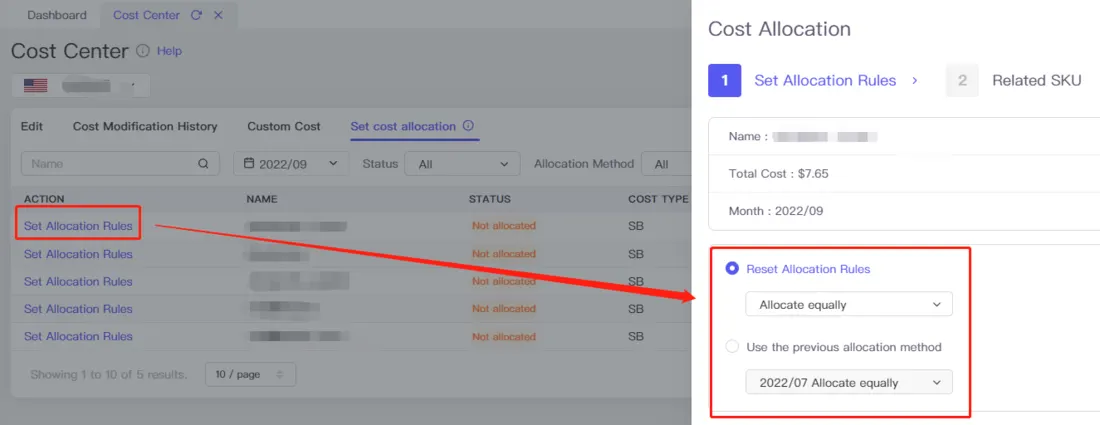1100x425 pixels.
Task: Select the Reset Allocation Rules radio
Action: tap(732, 269)
